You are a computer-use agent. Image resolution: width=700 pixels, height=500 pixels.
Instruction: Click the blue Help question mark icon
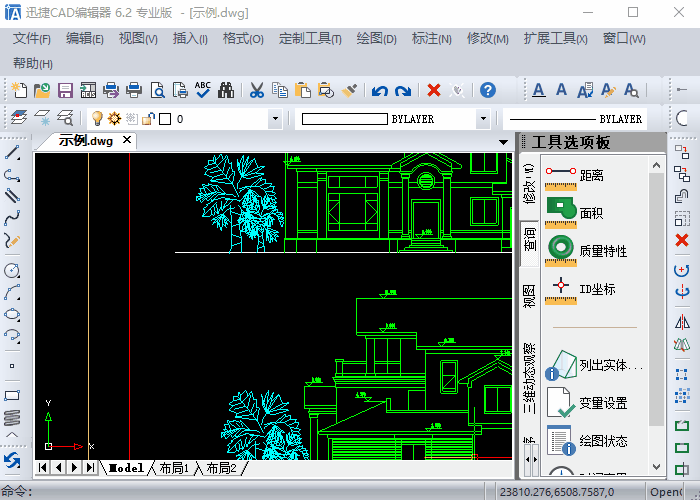coord(487,90)
